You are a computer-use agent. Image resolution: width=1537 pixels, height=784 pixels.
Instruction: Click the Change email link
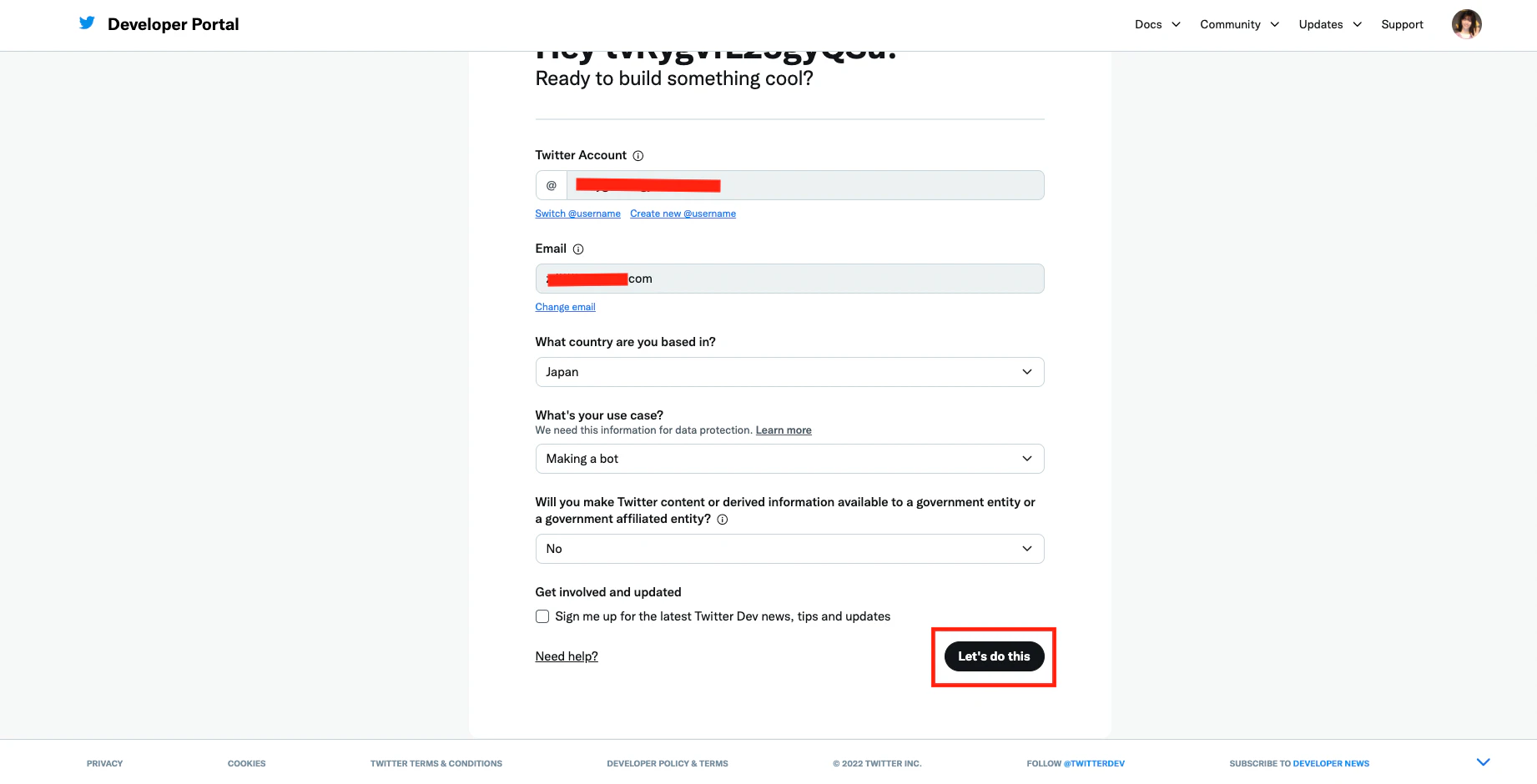pos(565,307)
